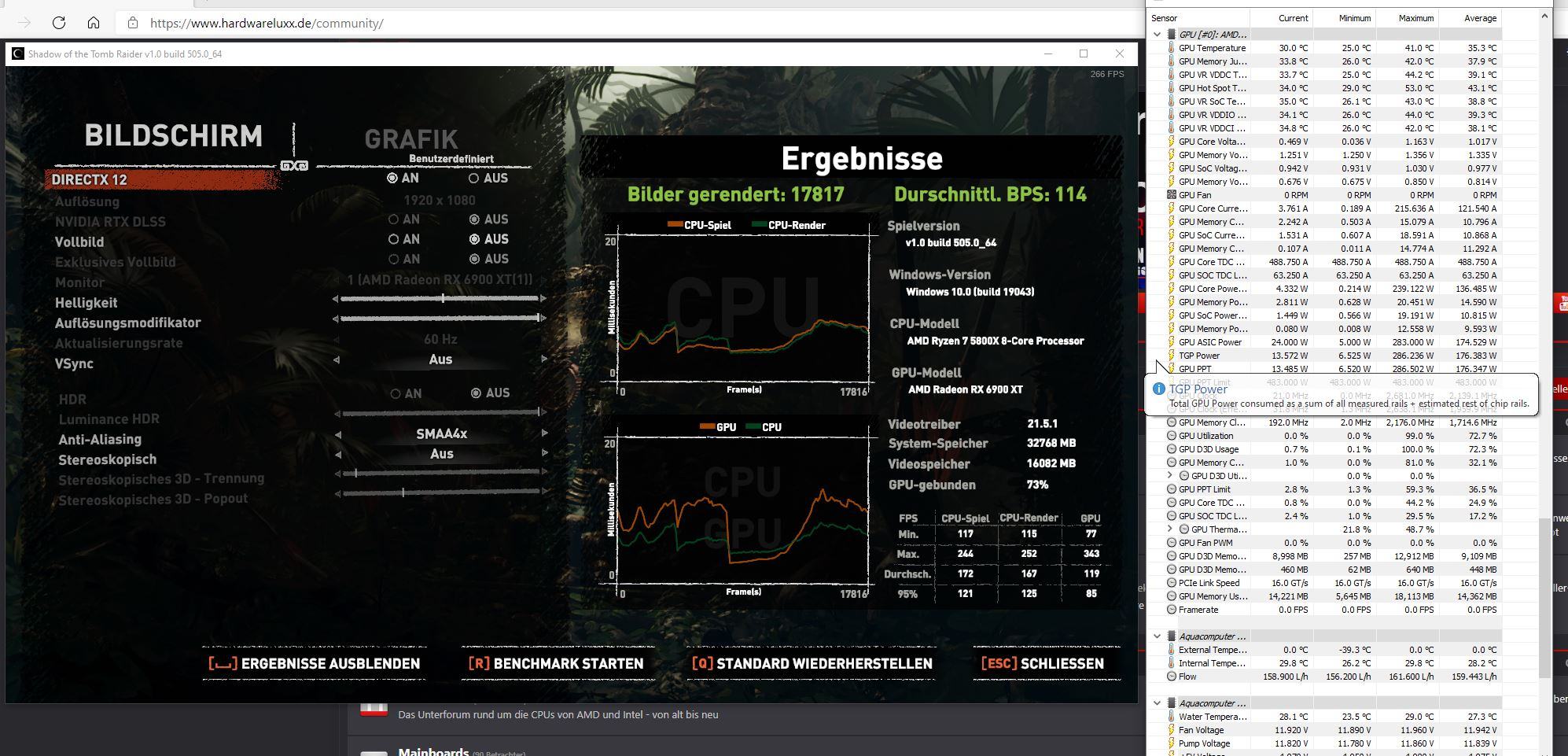
Task: Reload the page in the browser
Action: [59, 23]
